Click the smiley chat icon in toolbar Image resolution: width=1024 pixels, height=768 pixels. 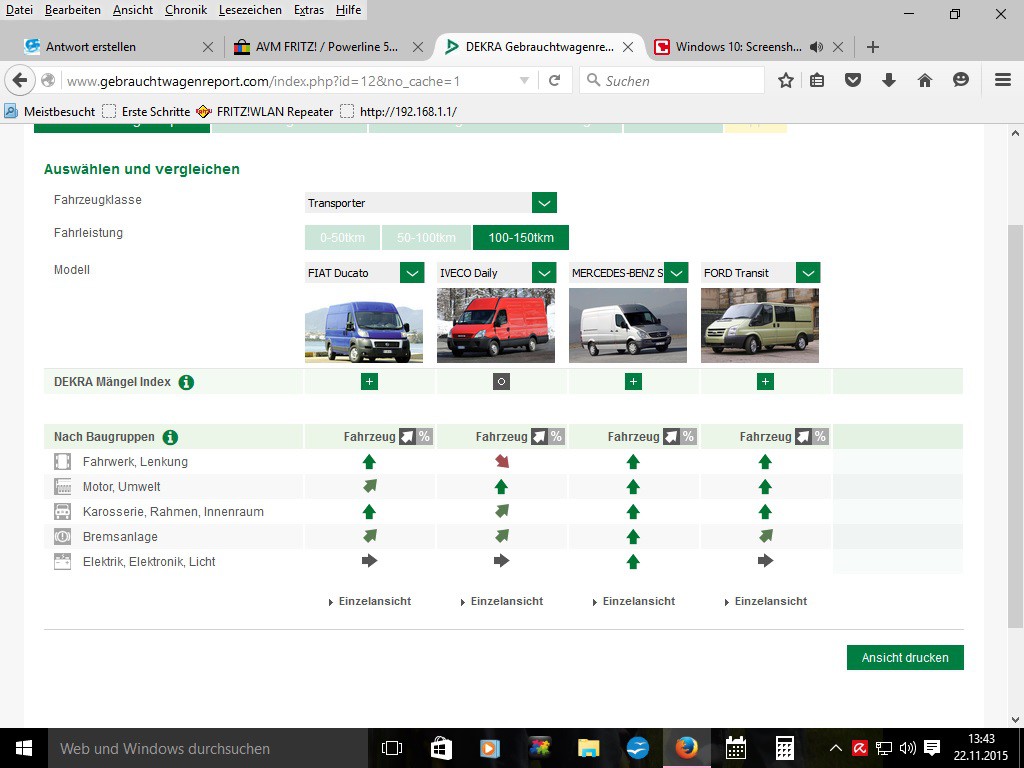point(961,80)
